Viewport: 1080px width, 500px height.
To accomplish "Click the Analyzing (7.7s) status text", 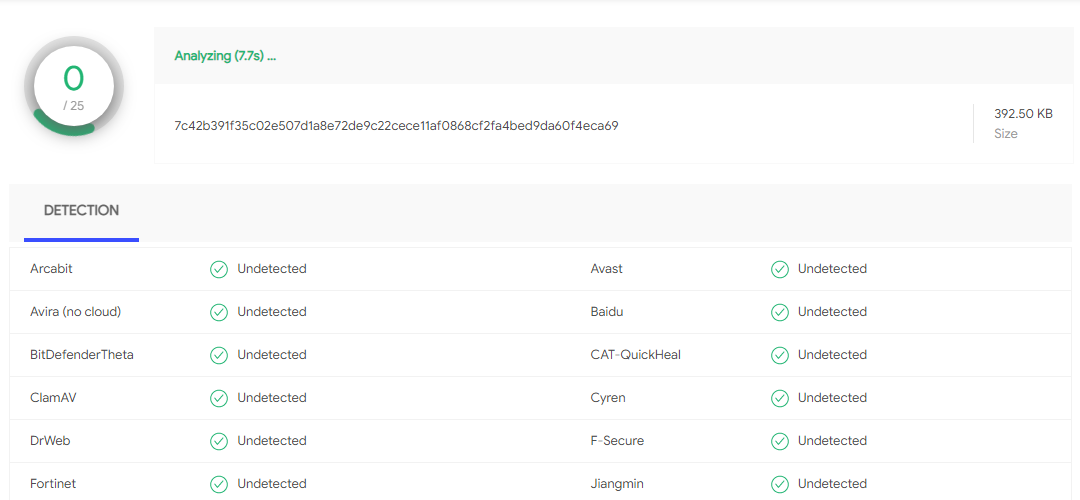I will coord(225,56).
